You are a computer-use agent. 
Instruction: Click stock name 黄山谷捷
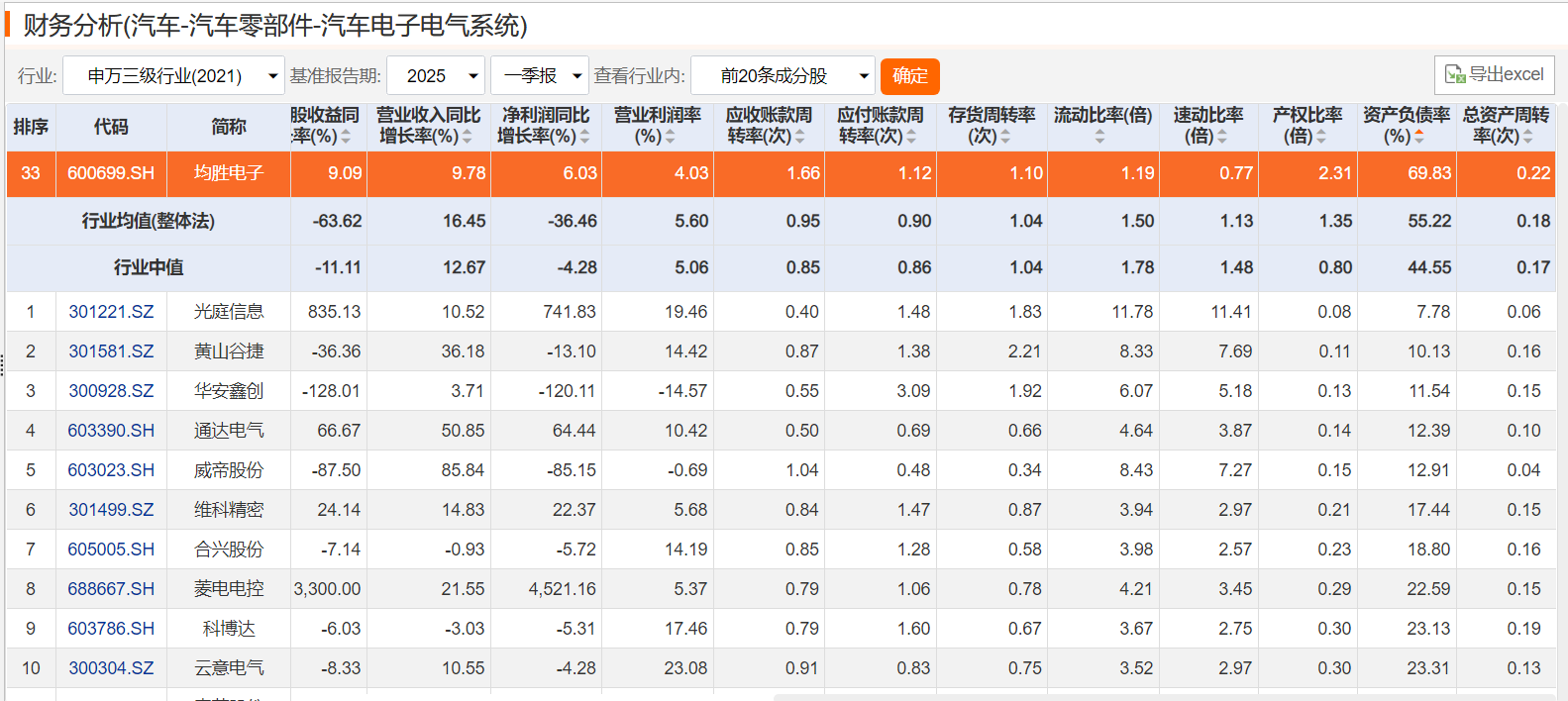229,351
